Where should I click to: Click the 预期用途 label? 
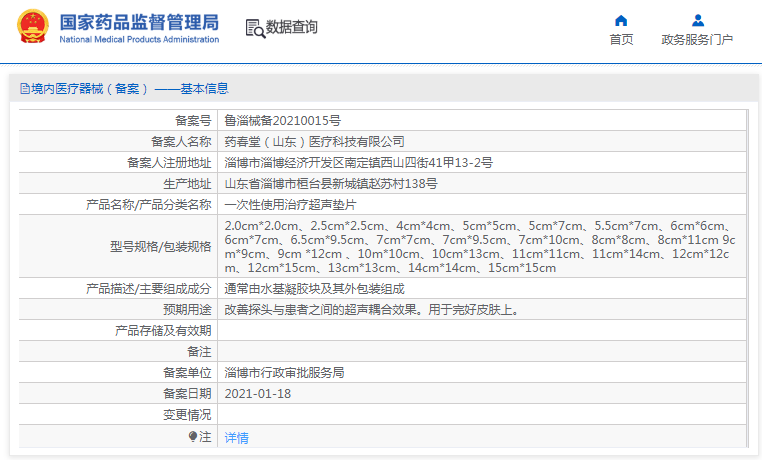(x=187, y=310)
